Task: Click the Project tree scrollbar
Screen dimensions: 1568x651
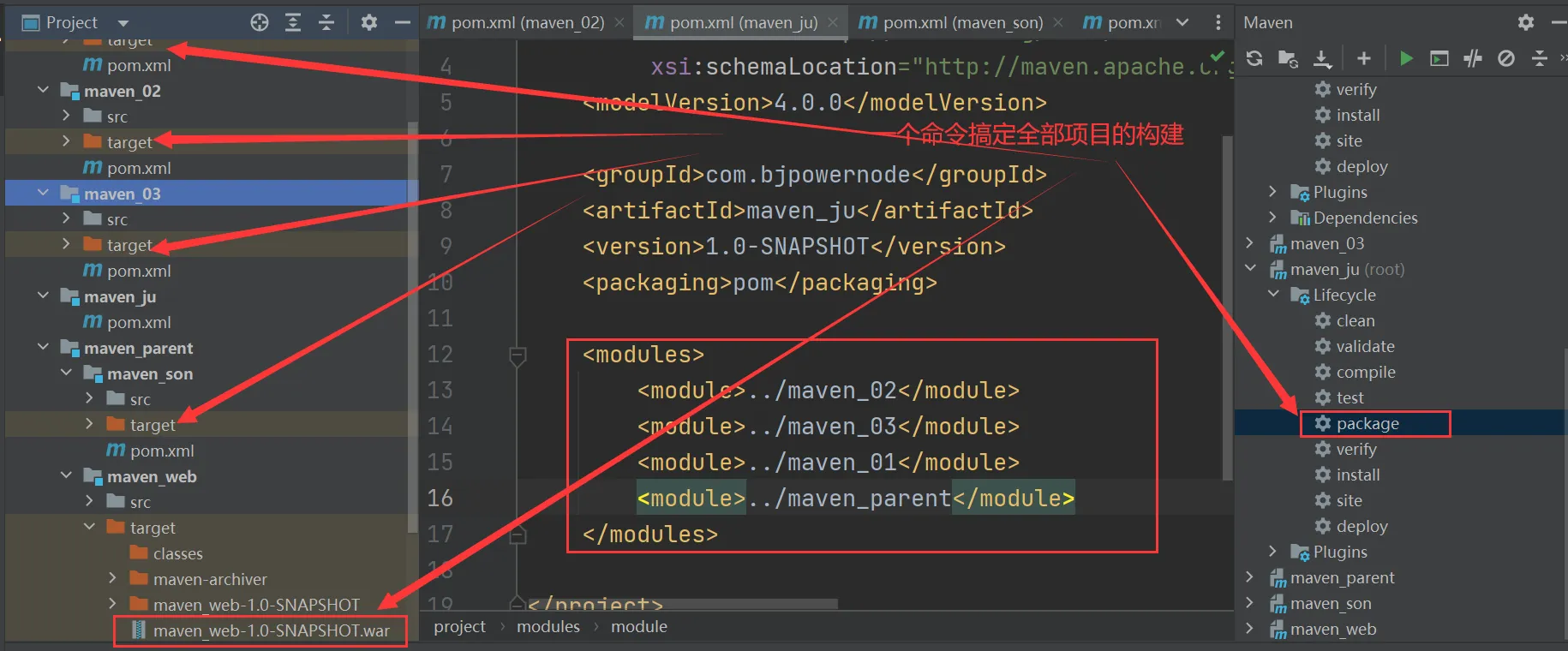Action: [x=413, y=325]
